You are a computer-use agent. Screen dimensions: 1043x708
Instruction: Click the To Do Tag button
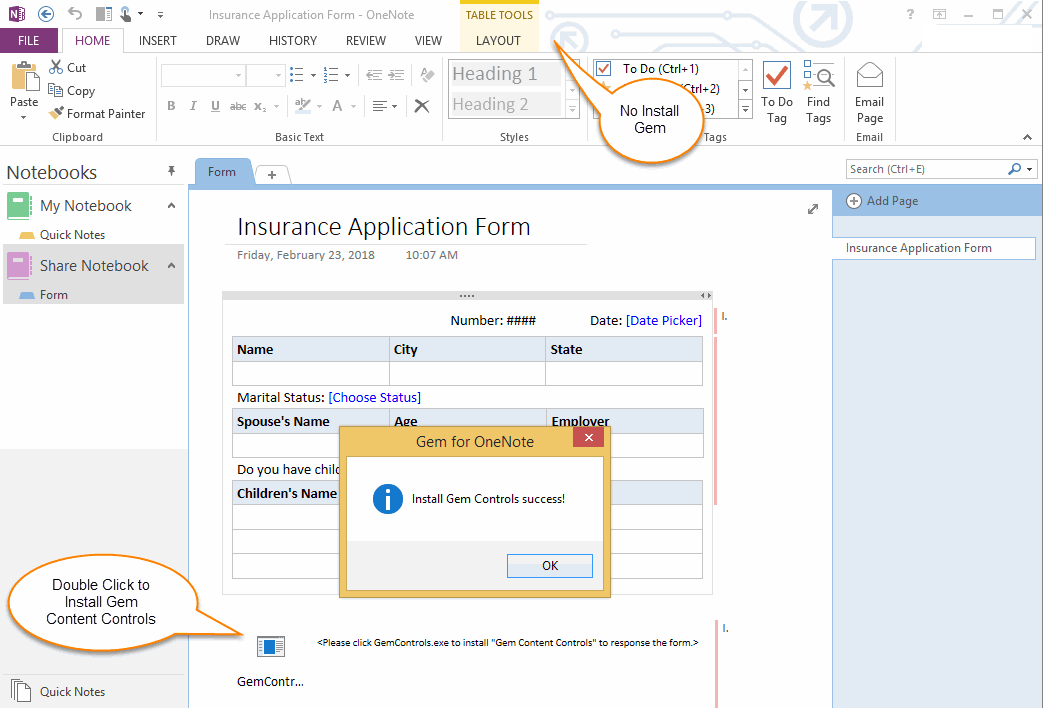pos(776,92)
